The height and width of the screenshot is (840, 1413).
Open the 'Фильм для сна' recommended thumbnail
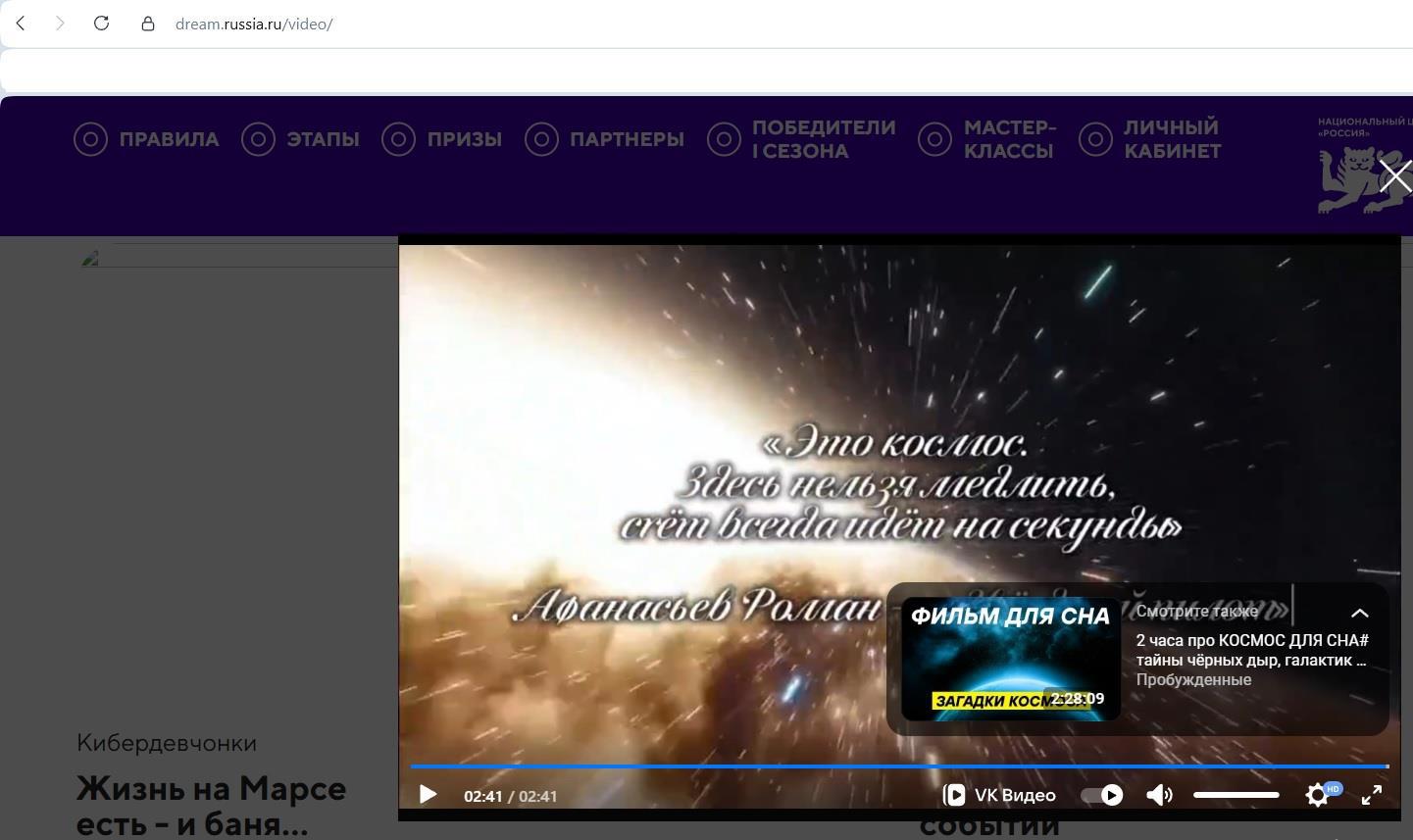(x=1010, y=659)
